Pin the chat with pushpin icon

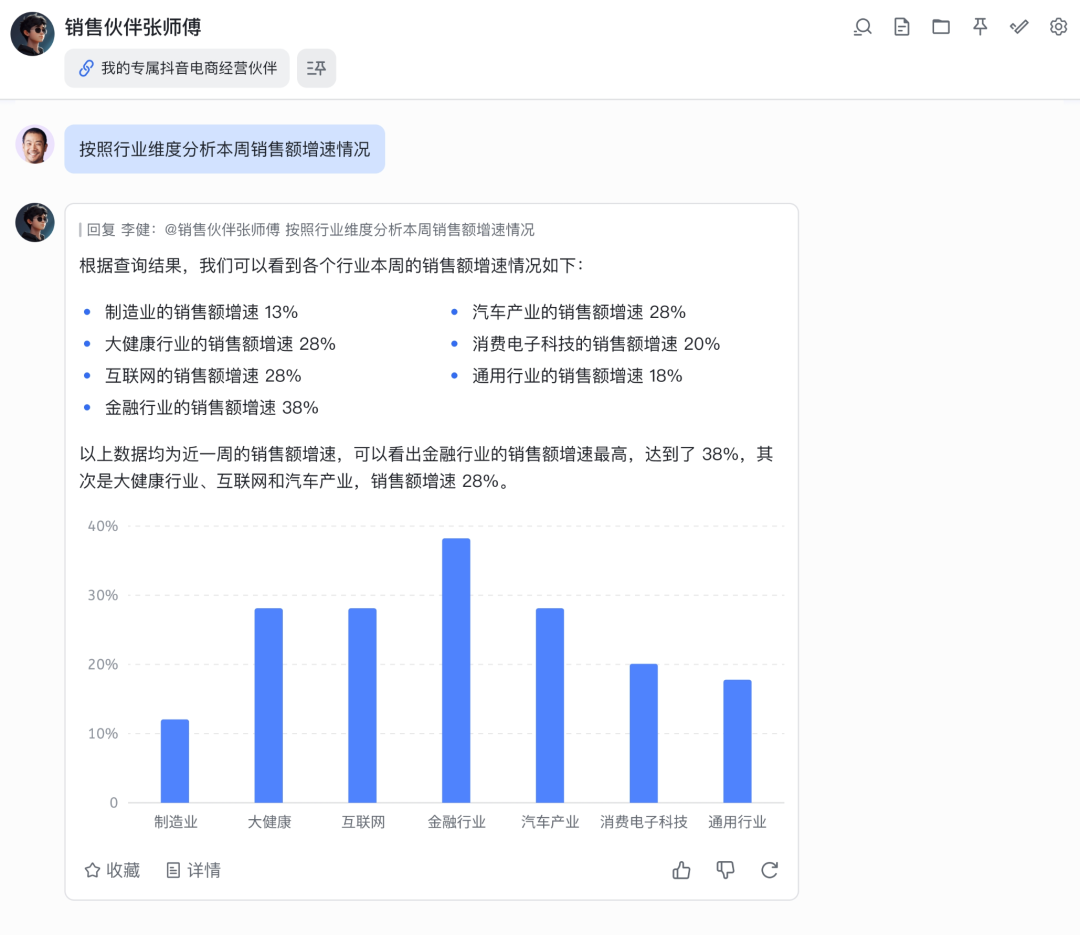tap(980, 27)
